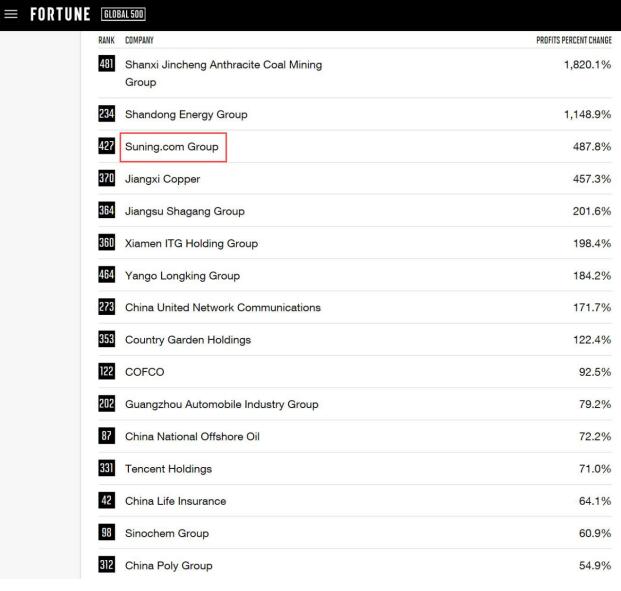Open China Life Insurance link
This screenshot has height=591, width=621.
pyautogui.click(x=175, y=501)
